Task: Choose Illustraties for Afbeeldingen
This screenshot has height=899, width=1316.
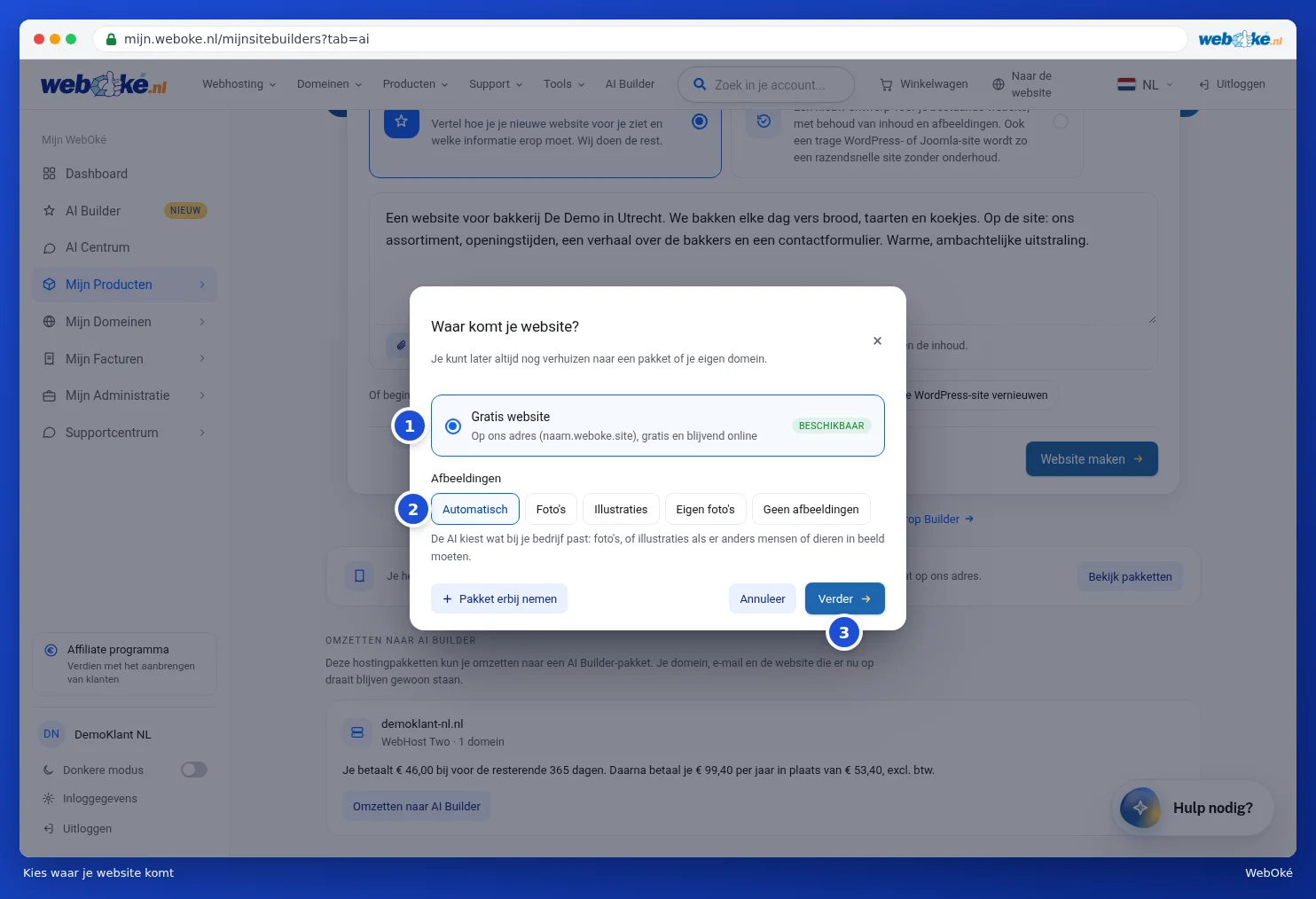Action: click(621, 509)
